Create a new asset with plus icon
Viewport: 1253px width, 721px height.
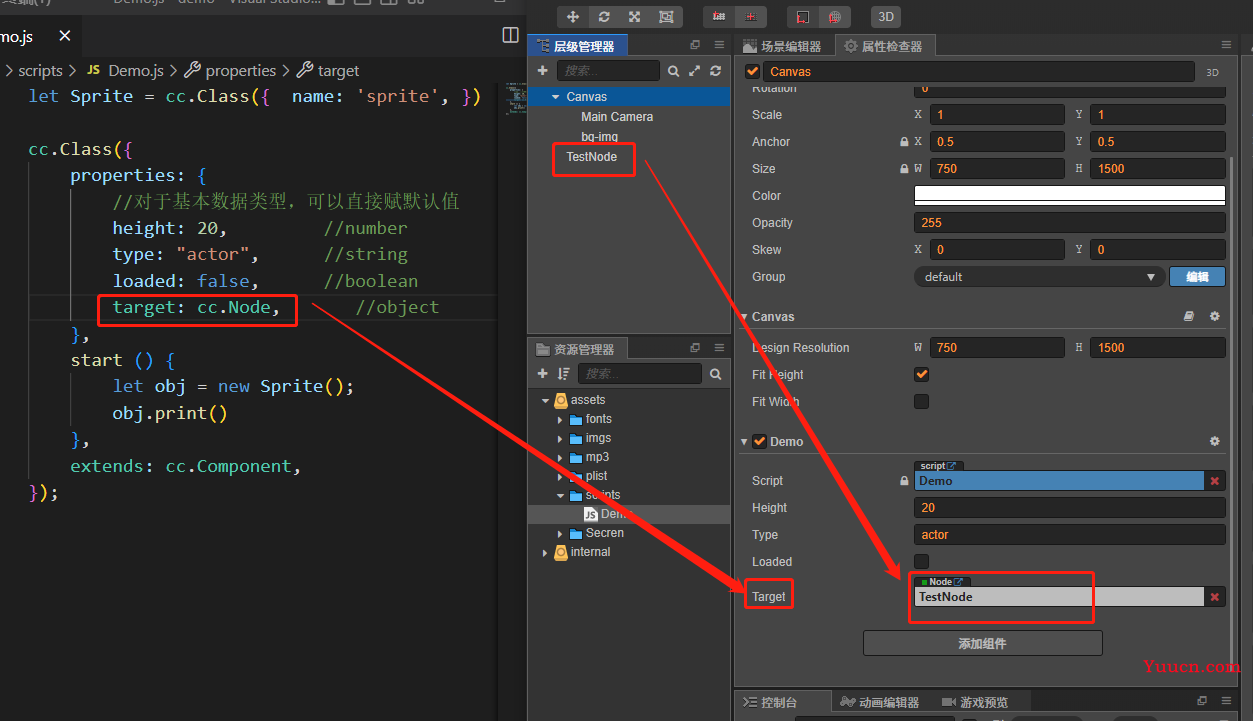542,374
